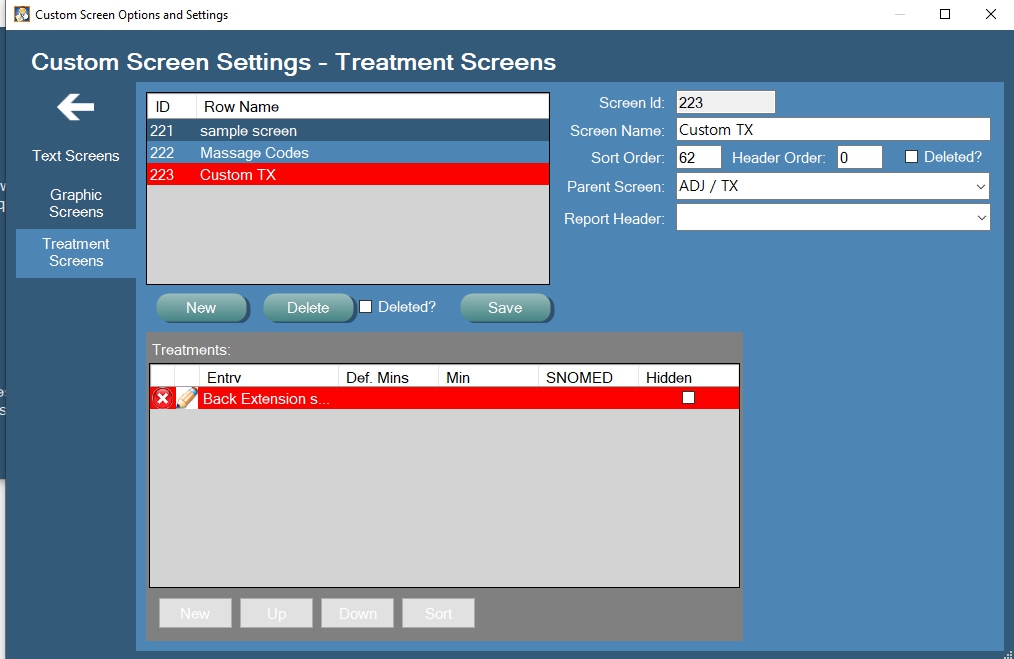Image resolution: width=1014 pixels, height=659 pixels.
Task: Click the Header Order input field
Action: (859, 157)
